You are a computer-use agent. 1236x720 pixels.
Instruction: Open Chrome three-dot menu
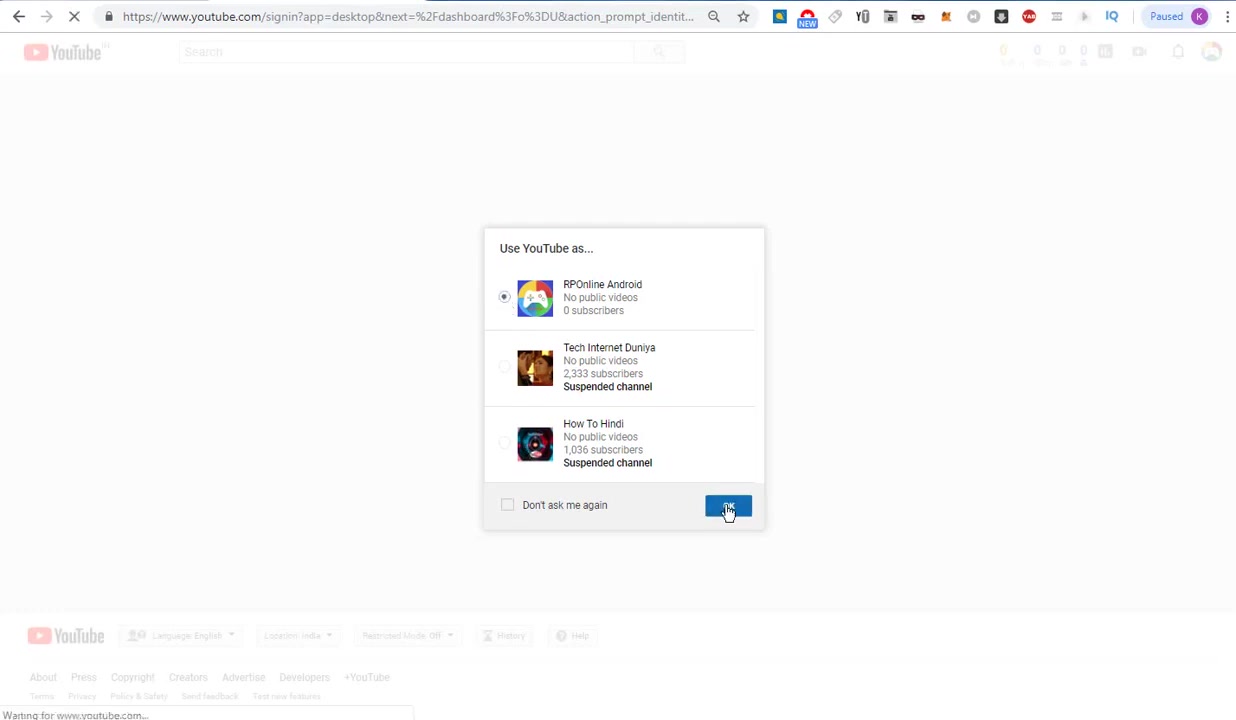[1227, 16]
